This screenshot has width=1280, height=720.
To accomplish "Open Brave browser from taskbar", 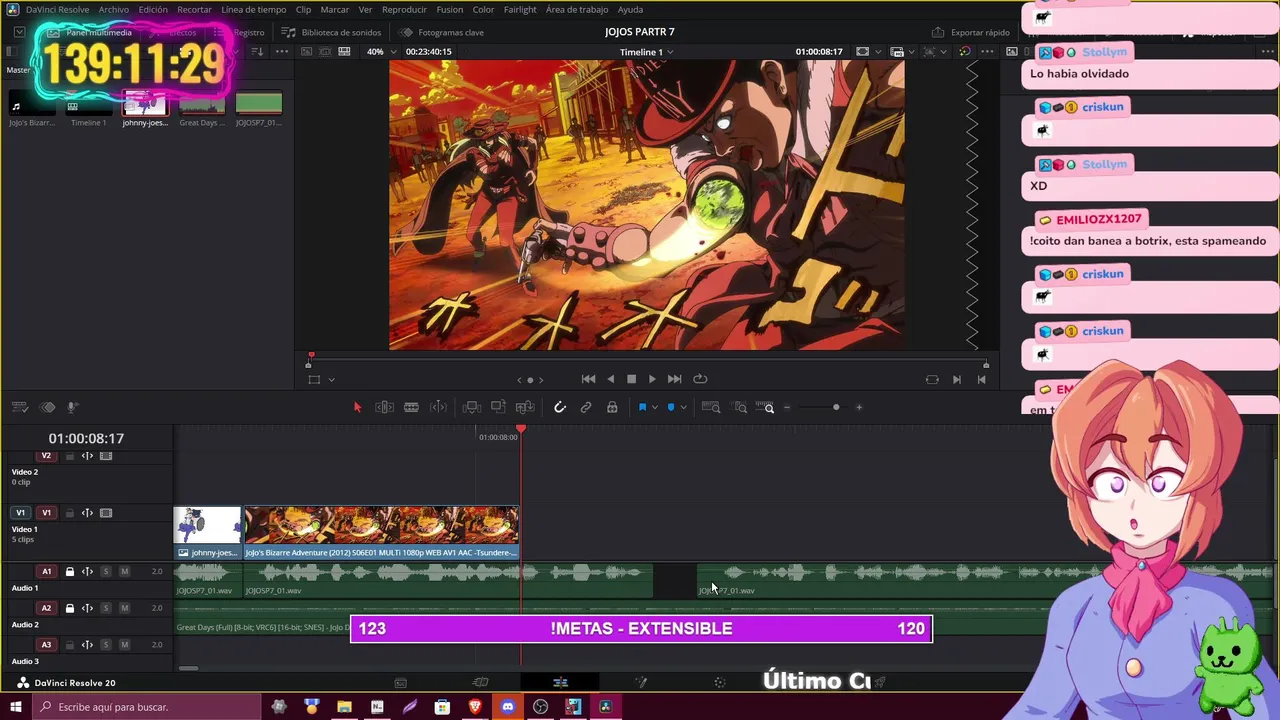I will coord(475,707).
